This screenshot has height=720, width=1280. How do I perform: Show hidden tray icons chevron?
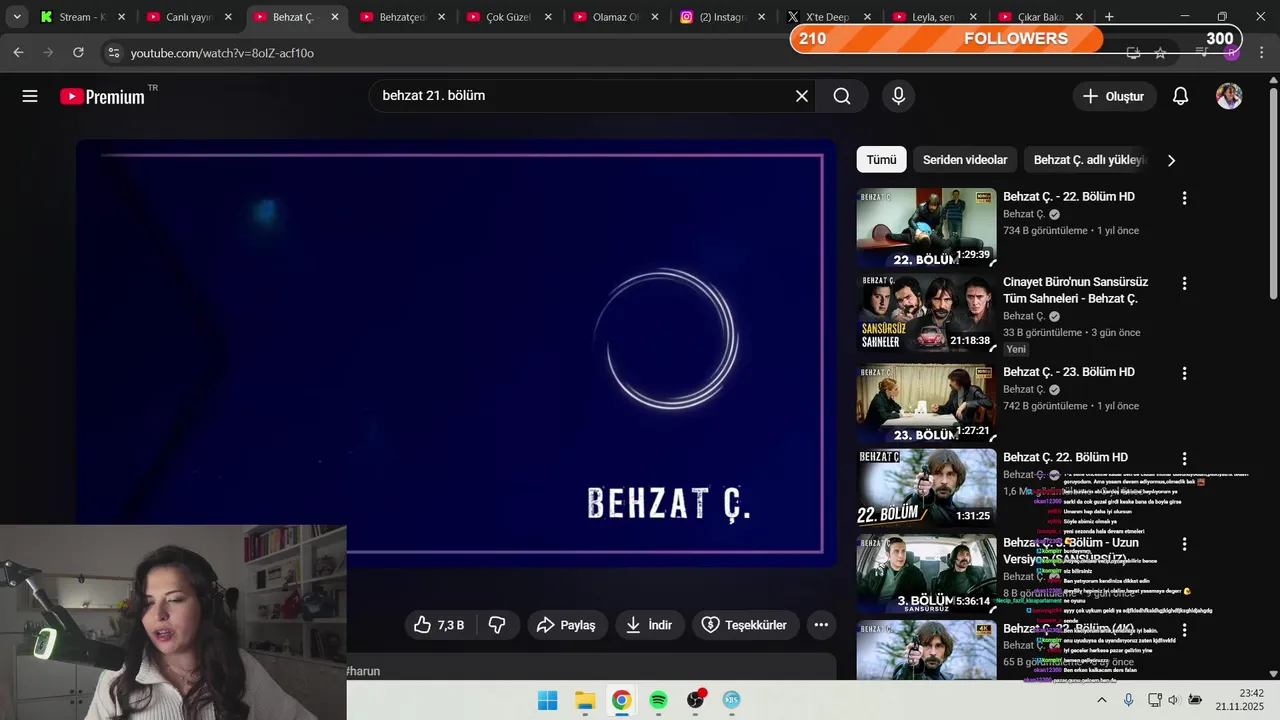[1102, 700]
